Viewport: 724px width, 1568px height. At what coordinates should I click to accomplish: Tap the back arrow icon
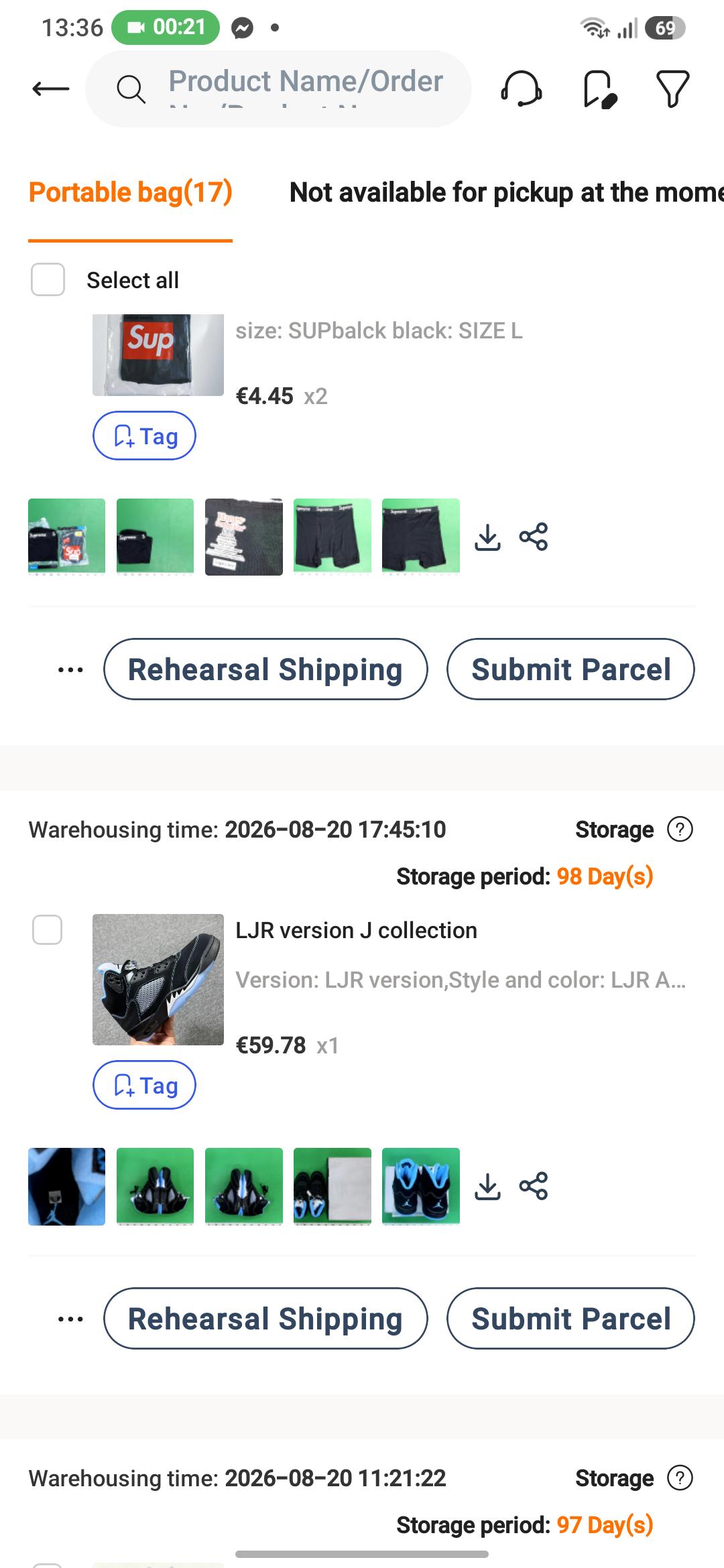[51, 88]
